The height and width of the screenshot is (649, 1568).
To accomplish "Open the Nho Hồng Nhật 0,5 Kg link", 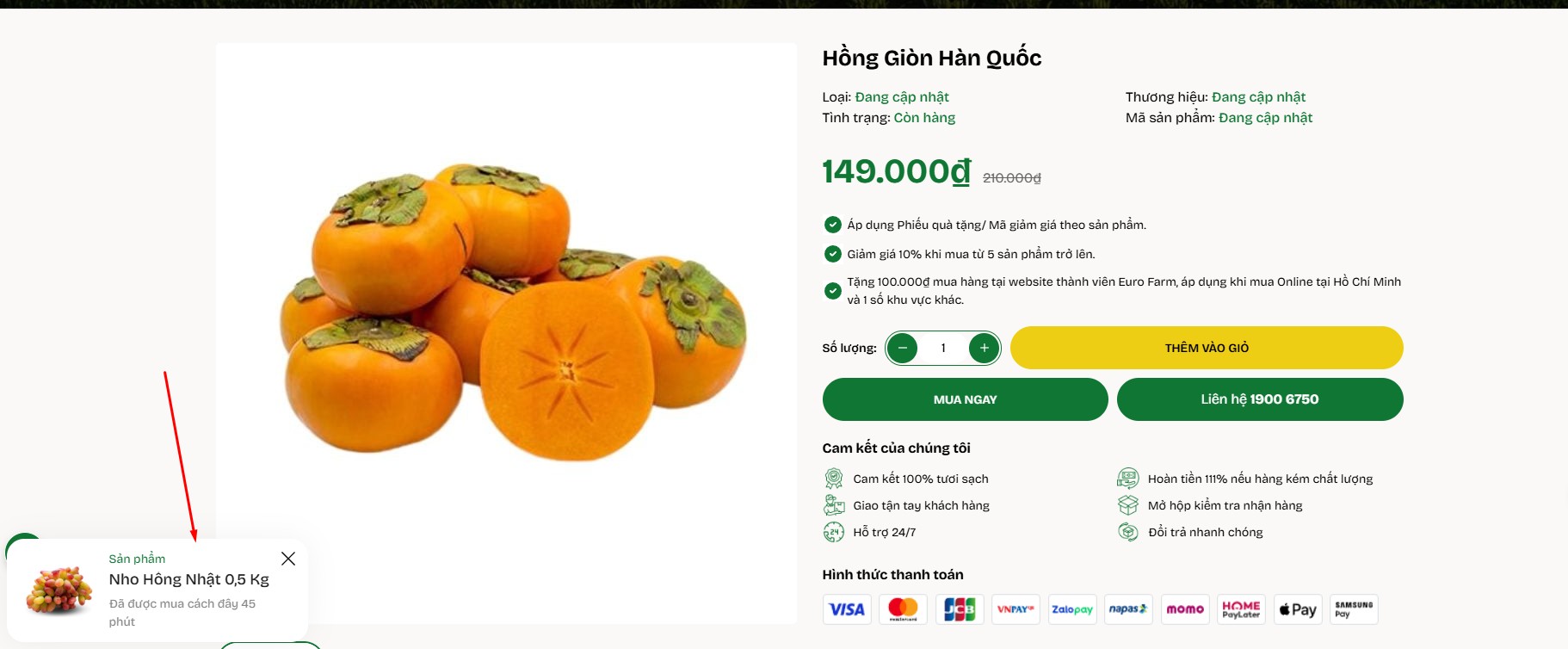I will pos(189,579).
